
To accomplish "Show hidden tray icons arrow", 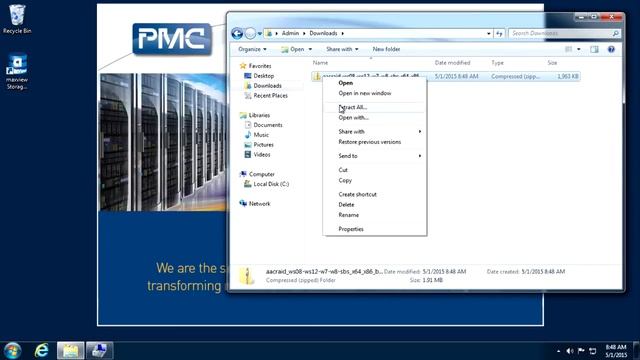I will tap(558, 351).
